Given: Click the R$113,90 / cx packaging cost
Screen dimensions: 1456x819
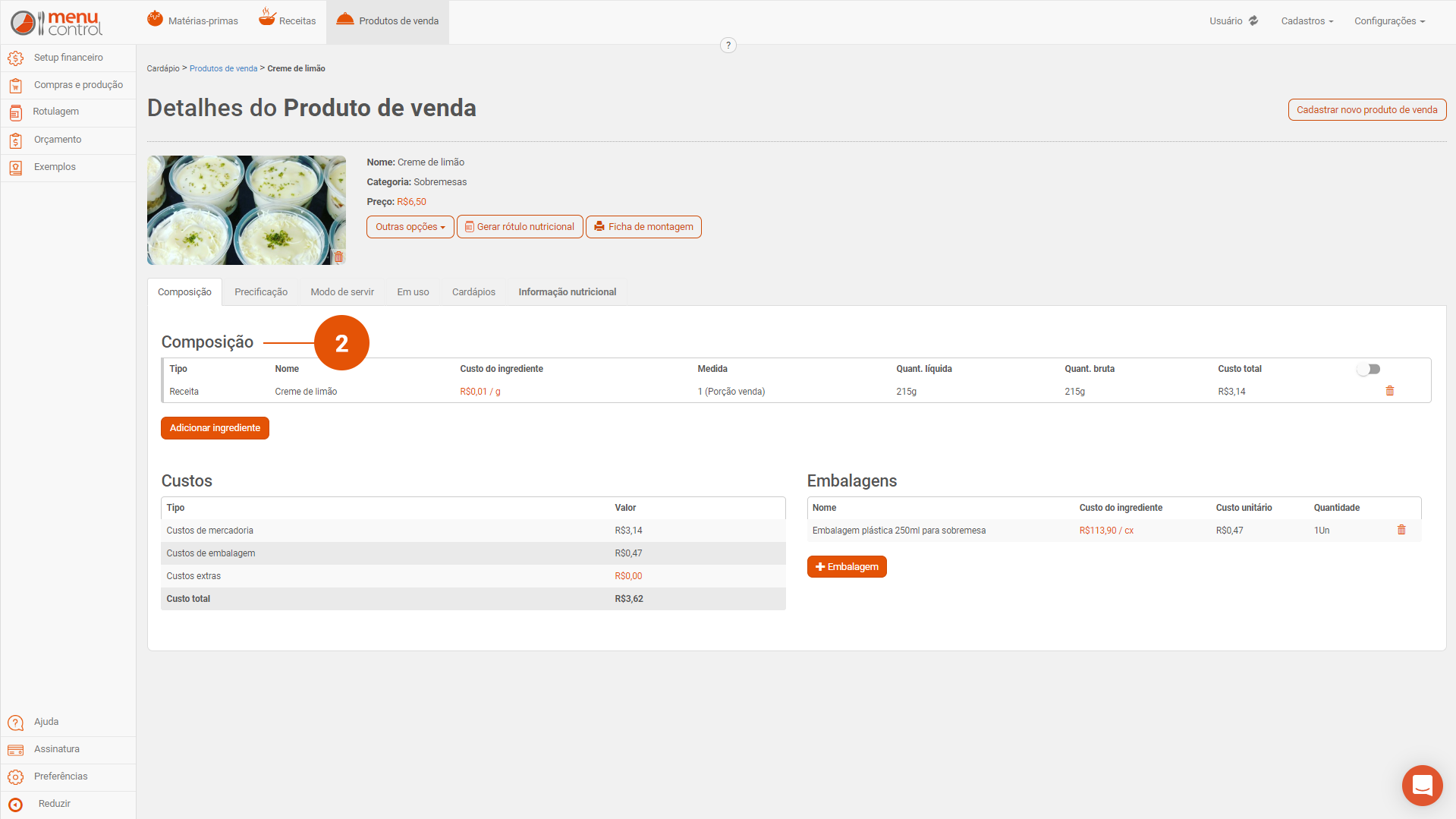Looking at the screenshot, I should [x=1106, y=531].
